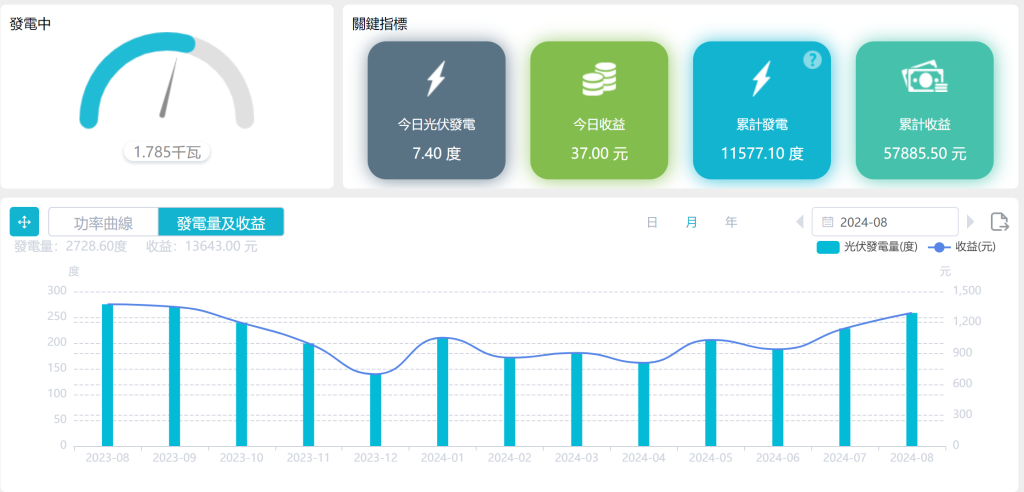Screen dimensions: 1024x492
Task: Open the 今日收益 card
Action: [x=599, y=110]
